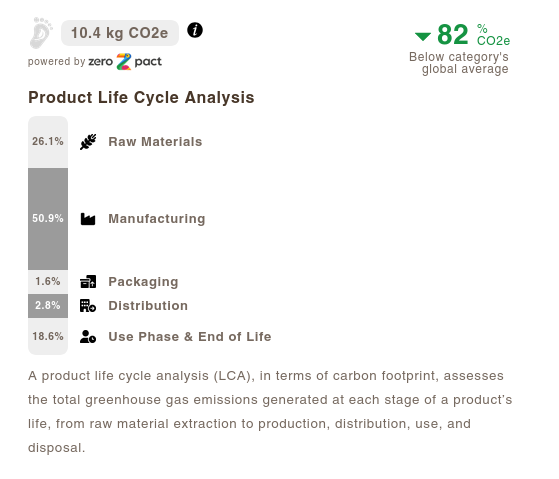Screen dimensions: 559x479
Task: Click the green 82 percent figure
Action: tap(453, 35)
